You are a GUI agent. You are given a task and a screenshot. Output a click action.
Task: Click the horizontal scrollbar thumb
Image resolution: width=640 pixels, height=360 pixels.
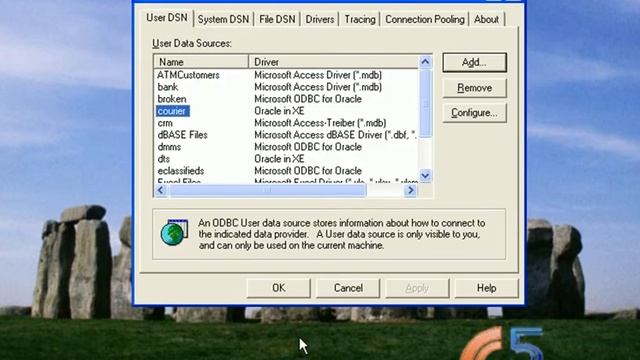pyautogui.click(x=267, y=190)
